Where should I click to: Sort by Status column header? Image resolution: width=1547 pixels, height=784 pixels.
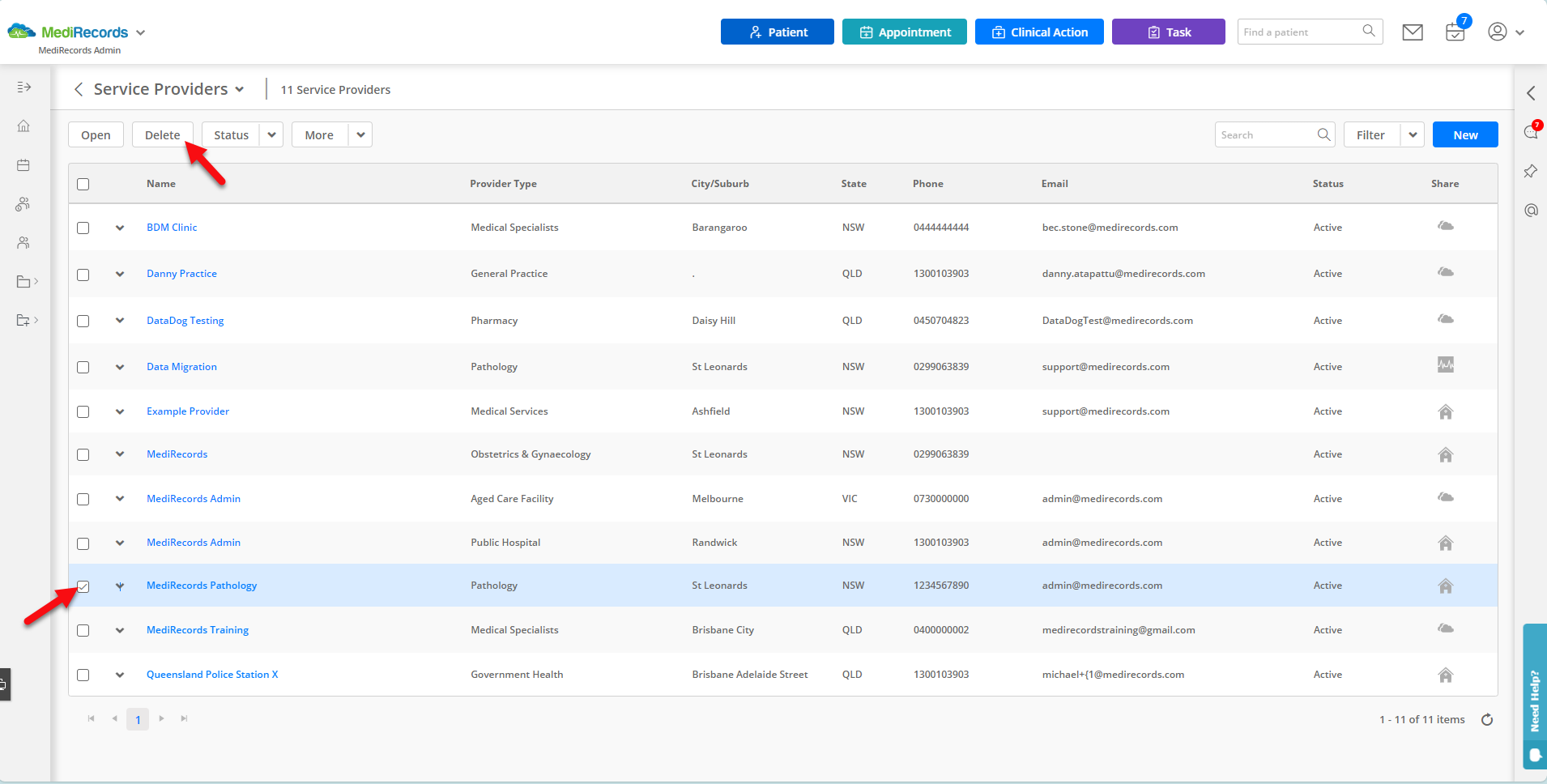click(1328, 184)
